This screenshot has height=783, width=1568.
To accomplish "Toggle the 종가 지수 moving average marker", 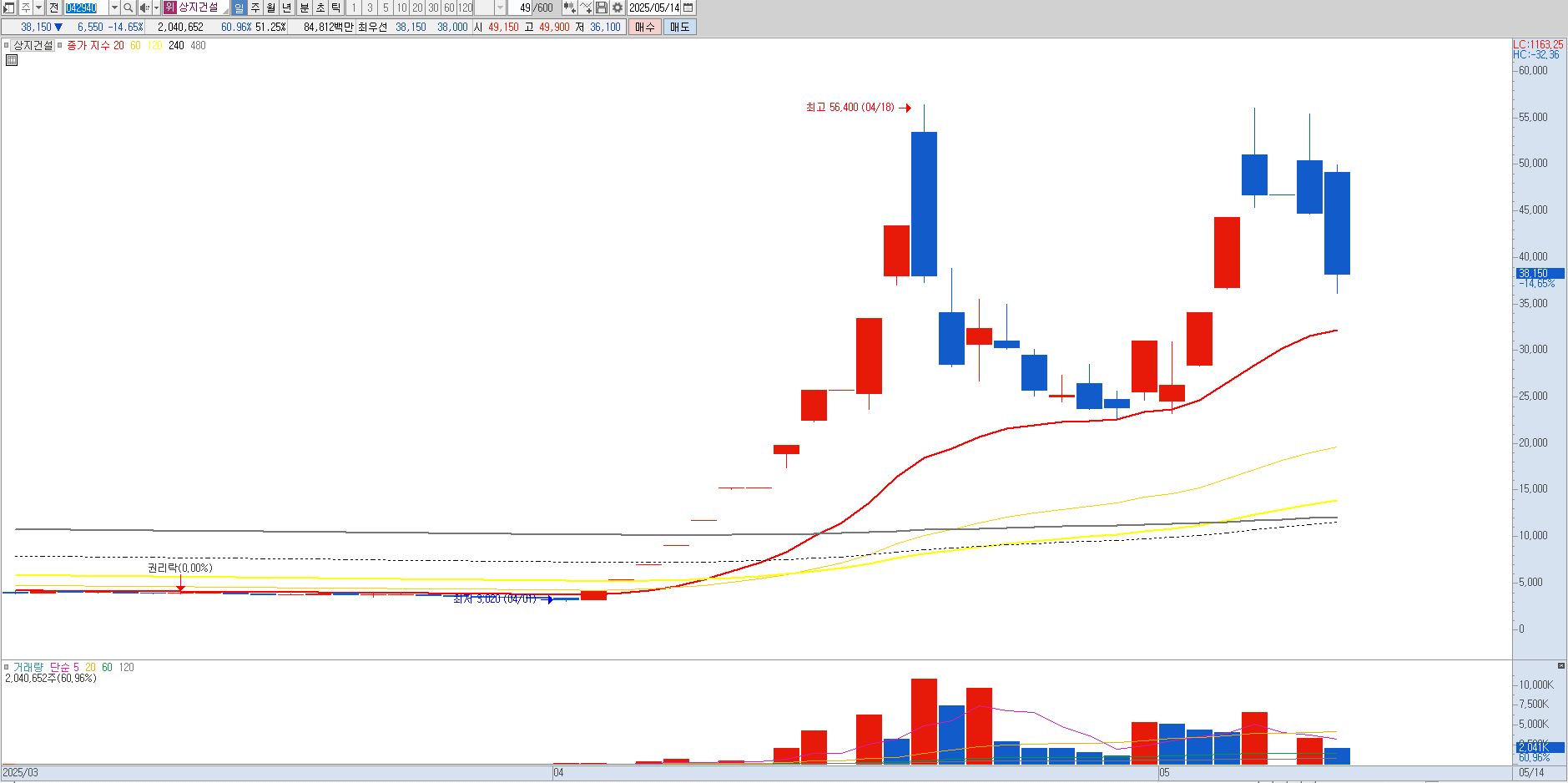I will 60,45.
